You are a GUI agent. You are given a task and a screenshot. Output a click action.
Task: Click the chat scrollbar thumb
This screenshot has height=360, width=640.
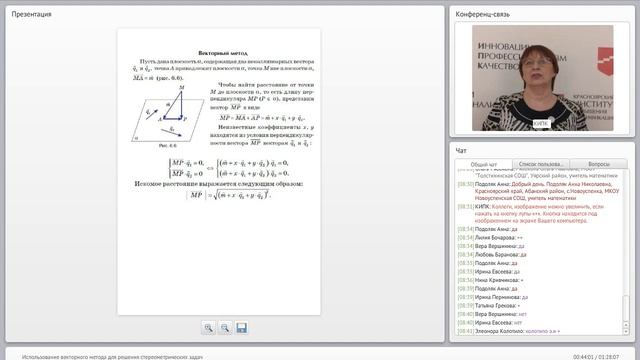pyautogui.click(x=626, y=309)
